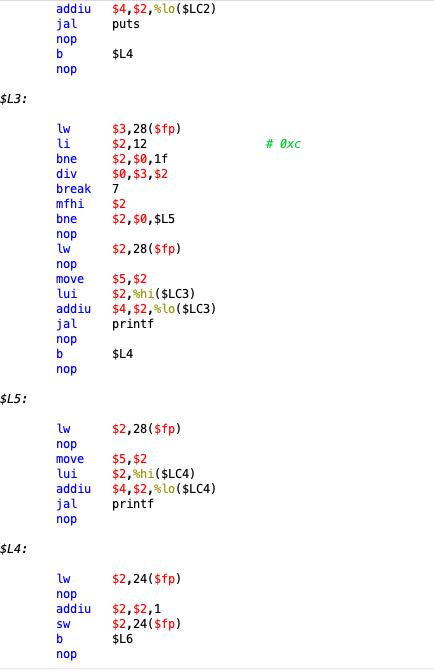Select the mfhi instruction mnemonic
434x670 pixels.
[x=70, y=204]
